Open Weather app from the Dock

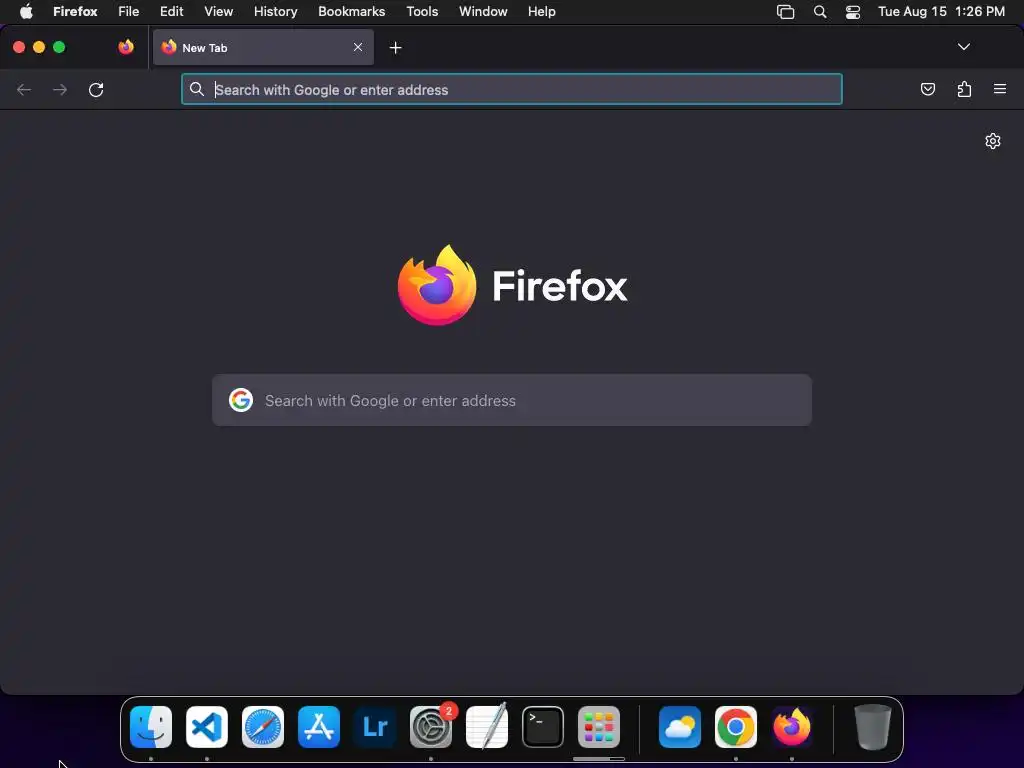[680, 726]
